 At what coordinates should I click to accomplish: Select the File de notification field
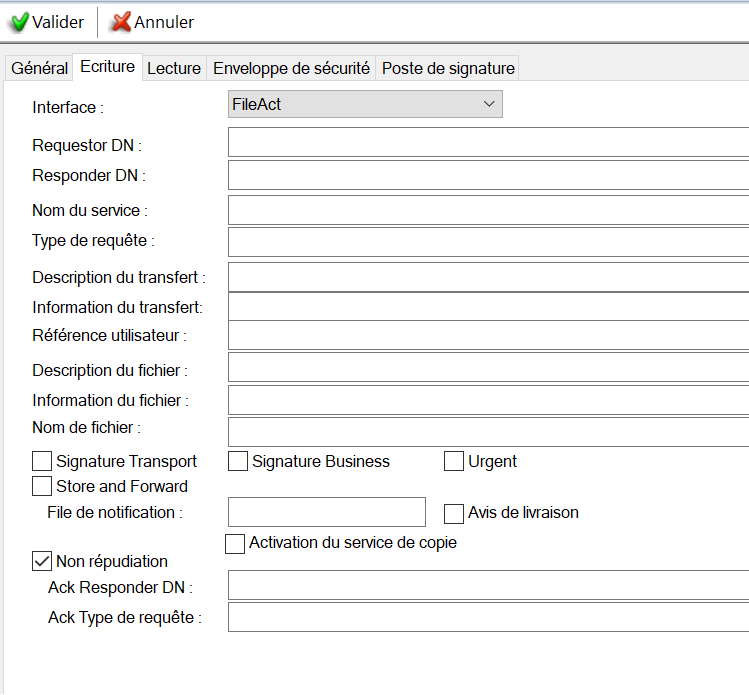[327, 512]
